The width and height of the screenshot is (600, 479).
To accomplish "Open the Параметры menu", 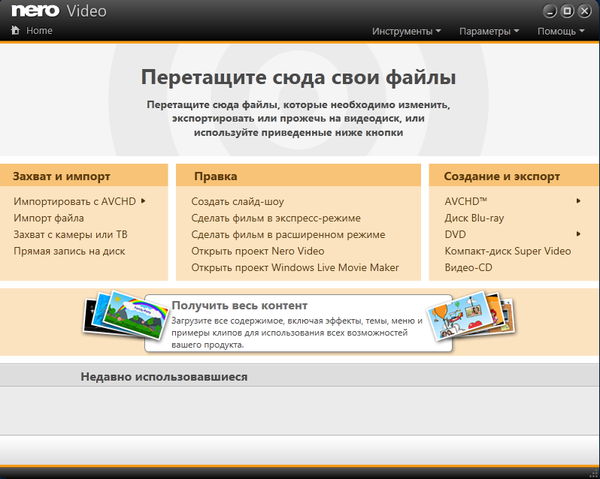I will pos(488,31).
